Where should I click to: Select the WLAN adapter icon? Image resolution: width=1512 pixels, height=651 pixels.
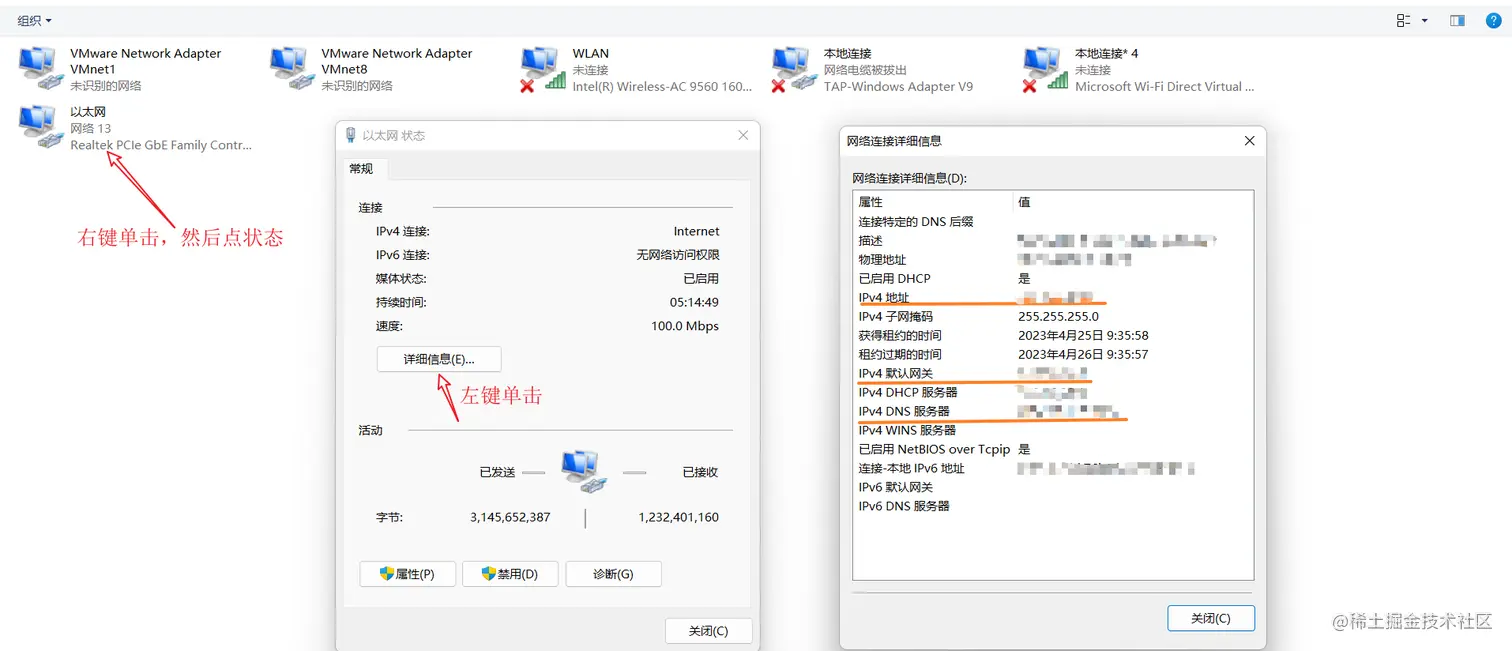543,70
